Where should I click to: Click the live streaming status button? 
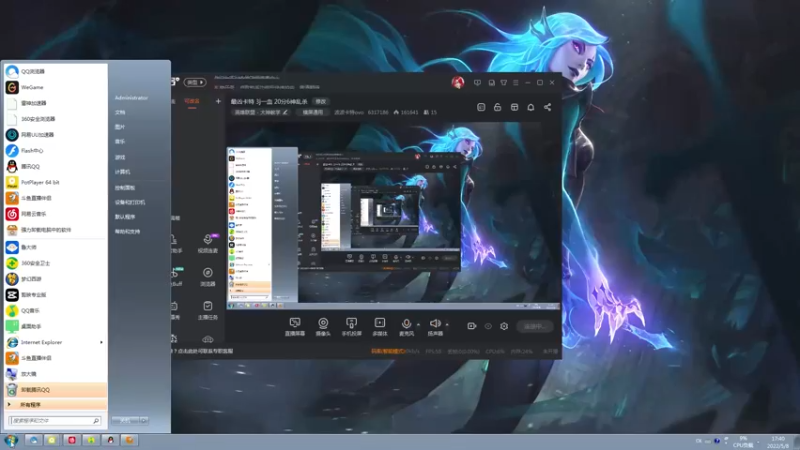pyautogui.click(x=535, y=326)
